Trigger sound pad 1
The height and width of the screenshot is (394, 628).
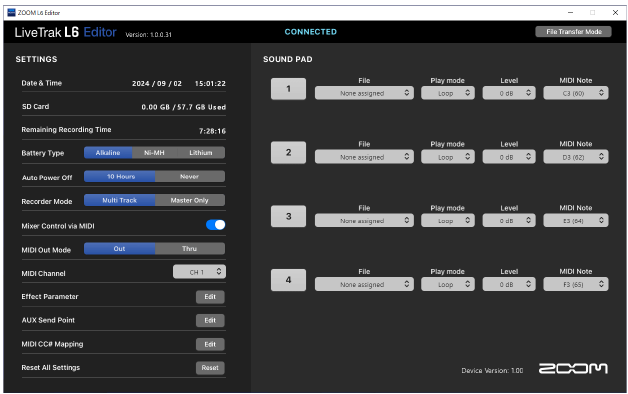click(x=288, y=88)
